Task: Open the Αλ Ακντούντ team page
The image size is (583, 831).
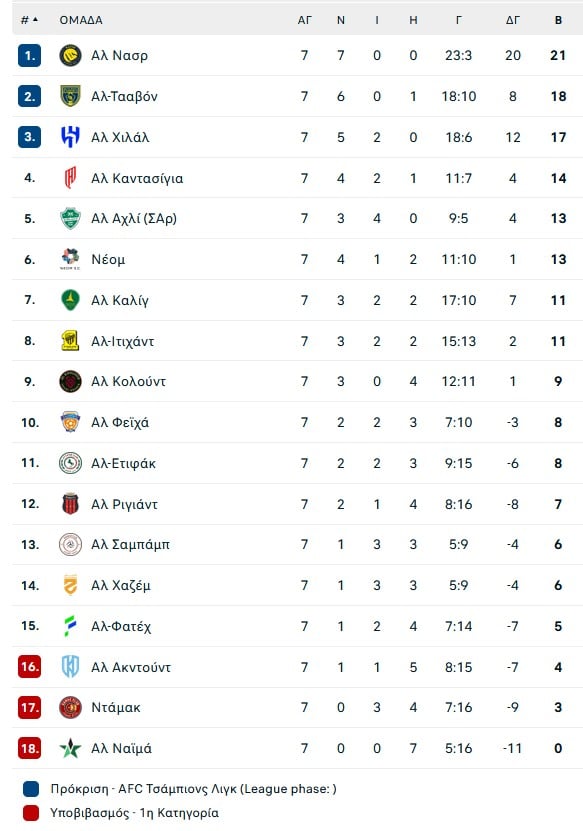Action: point(131,667)
